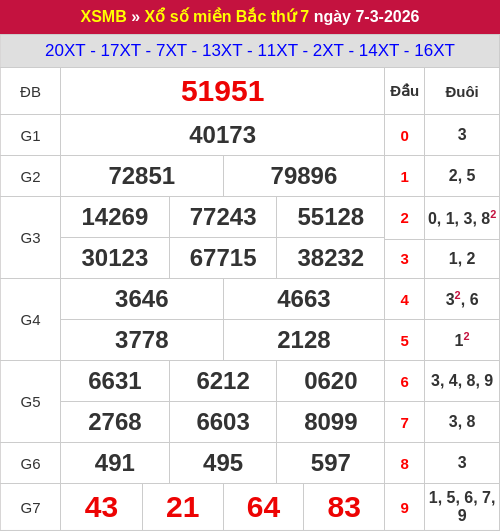
Task: Select G6 number 495
Action: pos(223,463)
